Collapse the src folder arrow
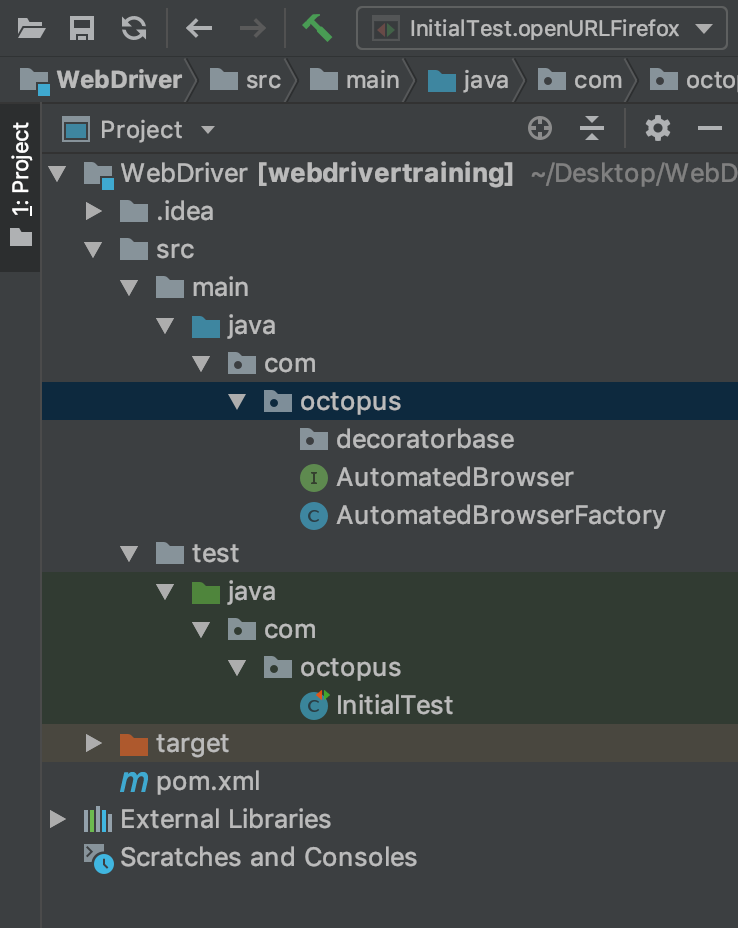This screenshot has height=928, width=738. point(94,249)
